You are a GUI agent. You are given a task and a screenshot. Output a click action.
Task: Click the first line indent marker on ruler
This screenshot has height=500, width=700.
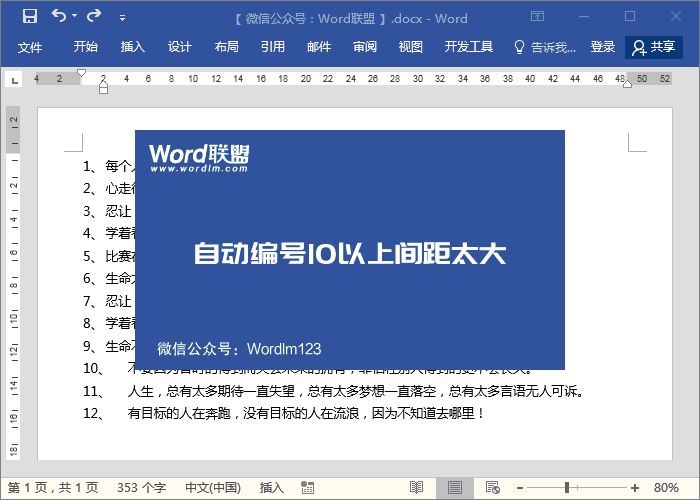[x=81, y=73]
